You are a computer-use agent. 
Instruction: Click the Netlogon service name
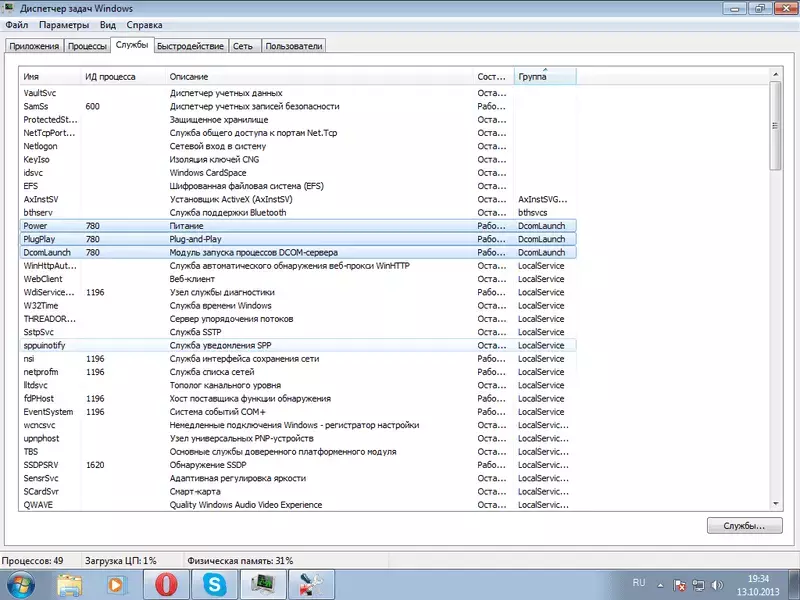tap(40, 146)
